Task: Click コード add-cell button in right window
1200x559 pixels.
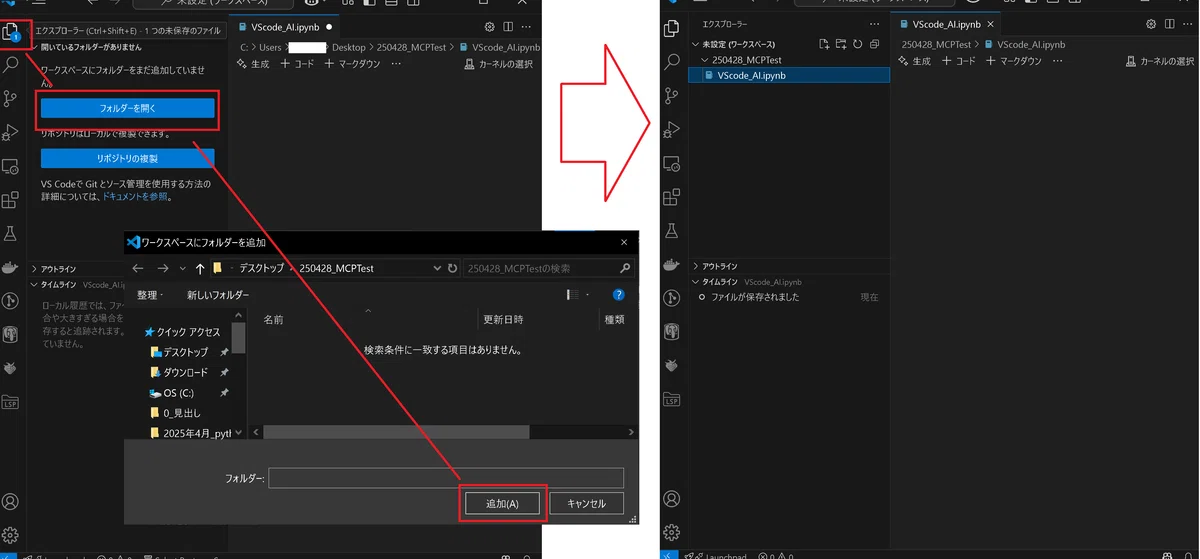Action: point(958,61)
